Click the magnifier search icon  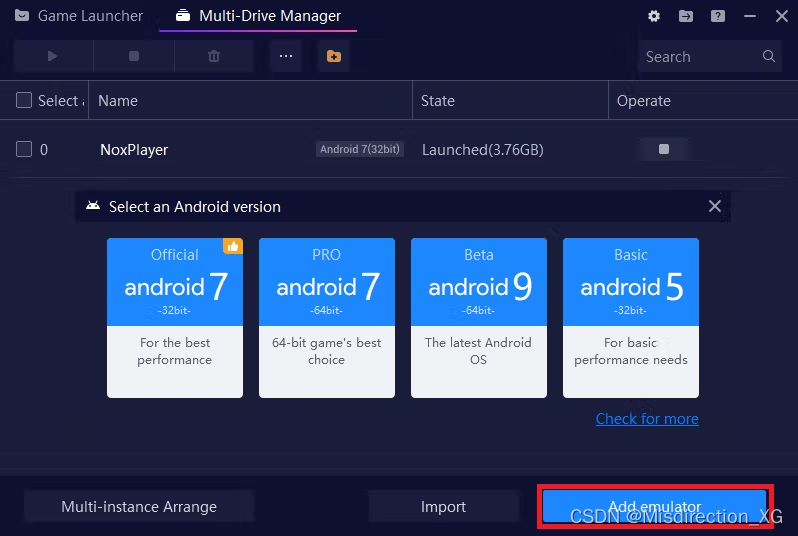click(769, 56)
